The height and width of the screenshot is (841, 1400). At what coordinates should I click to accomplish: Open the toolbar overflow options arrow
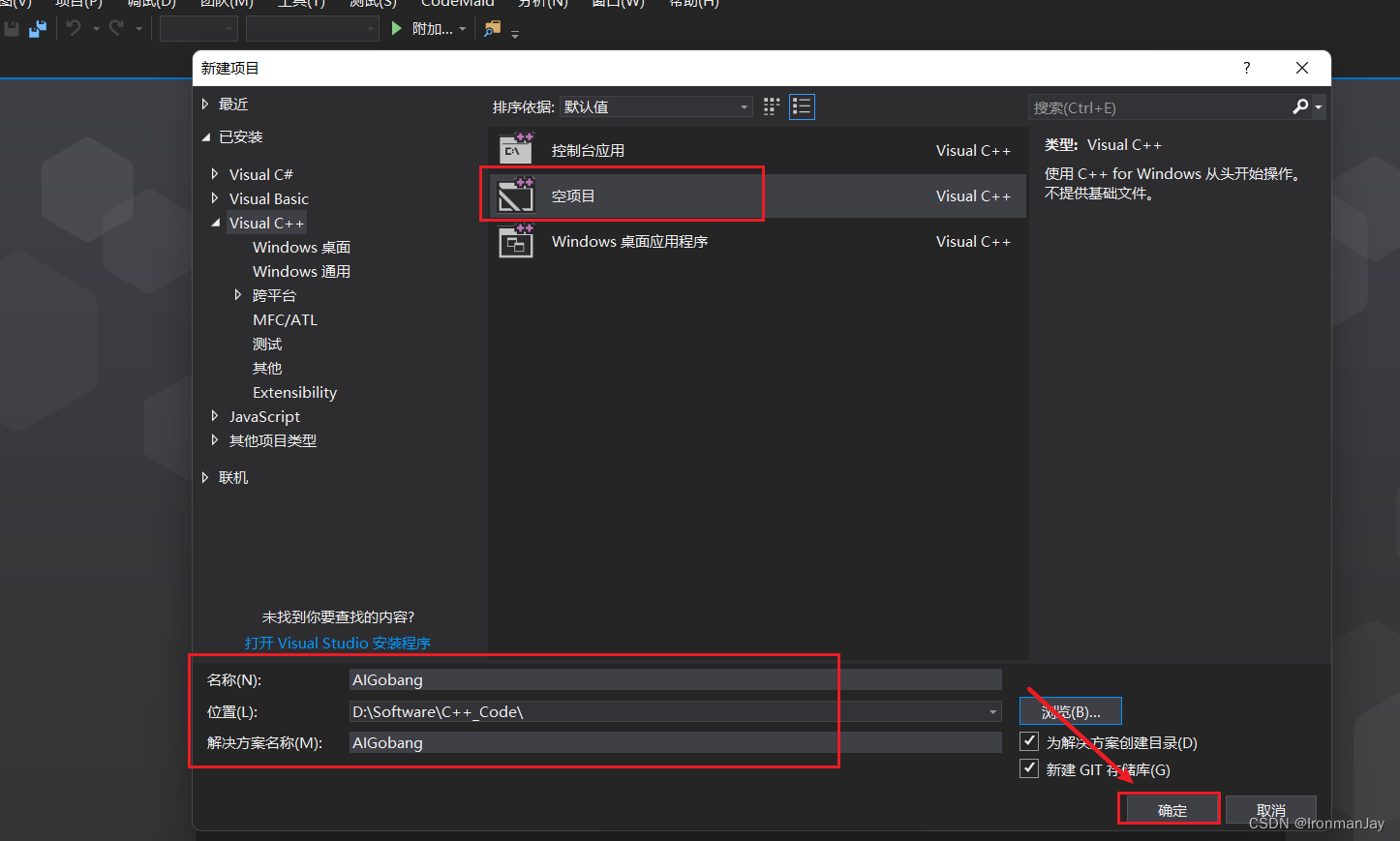pos(515,34)
